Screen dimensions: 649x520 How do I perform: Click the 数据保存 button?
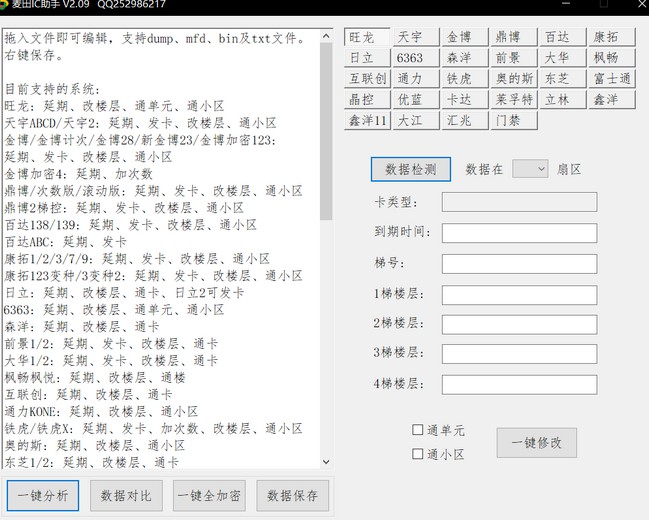pos(293,496)
